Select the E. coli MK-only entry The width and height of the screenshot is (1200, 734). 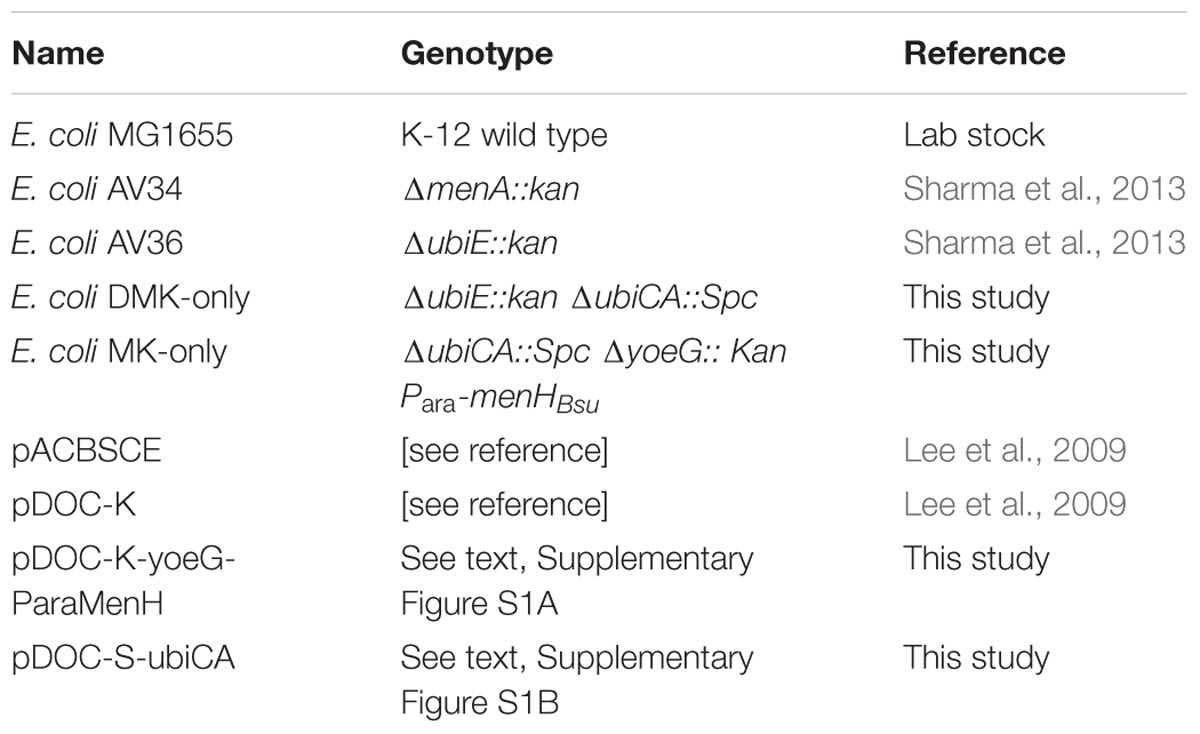point(119,351)
